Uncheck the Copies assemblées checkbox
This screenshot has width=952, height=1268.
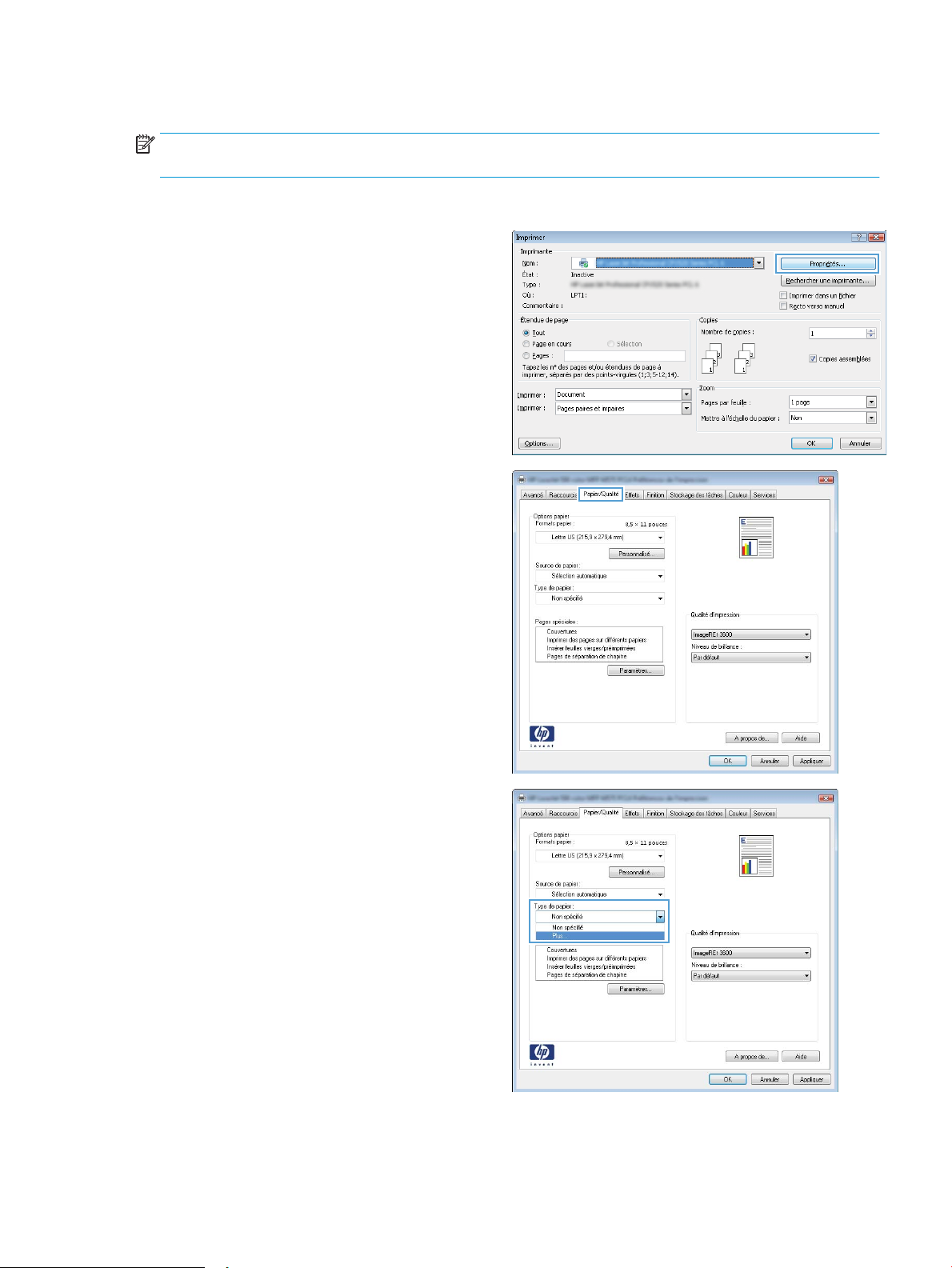click(x=813, y=358)
